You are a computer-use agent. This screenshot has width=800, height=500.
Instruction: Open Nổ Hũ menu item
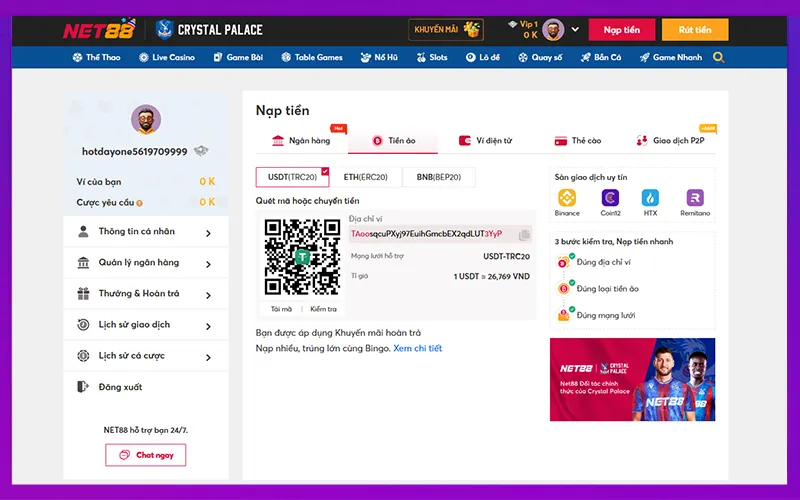pos(379,57)
